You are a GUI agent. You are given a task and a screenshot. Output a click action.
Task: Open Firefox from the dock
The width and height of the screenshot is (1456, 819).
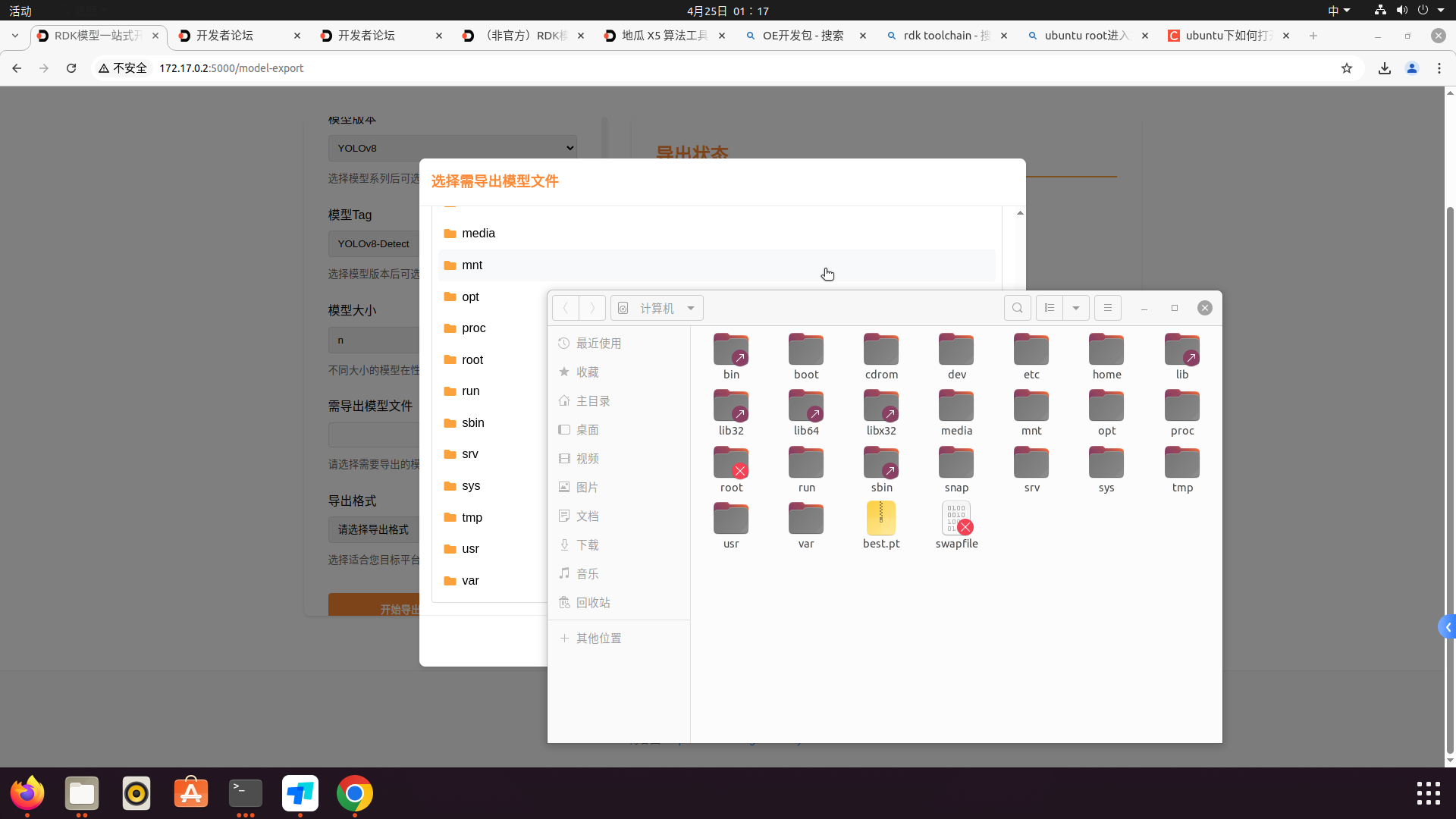click(27, 793)
